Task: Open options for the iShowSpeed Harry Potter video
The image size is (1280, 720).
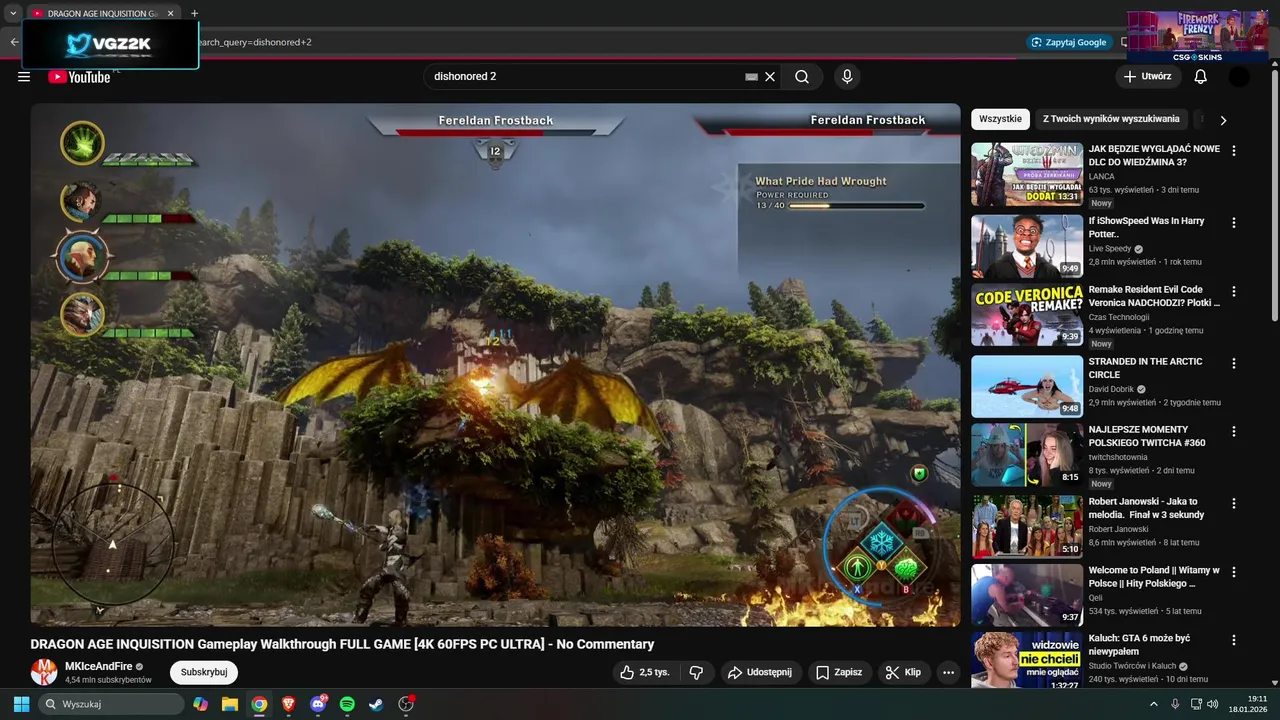Action: coord(1233,223)
